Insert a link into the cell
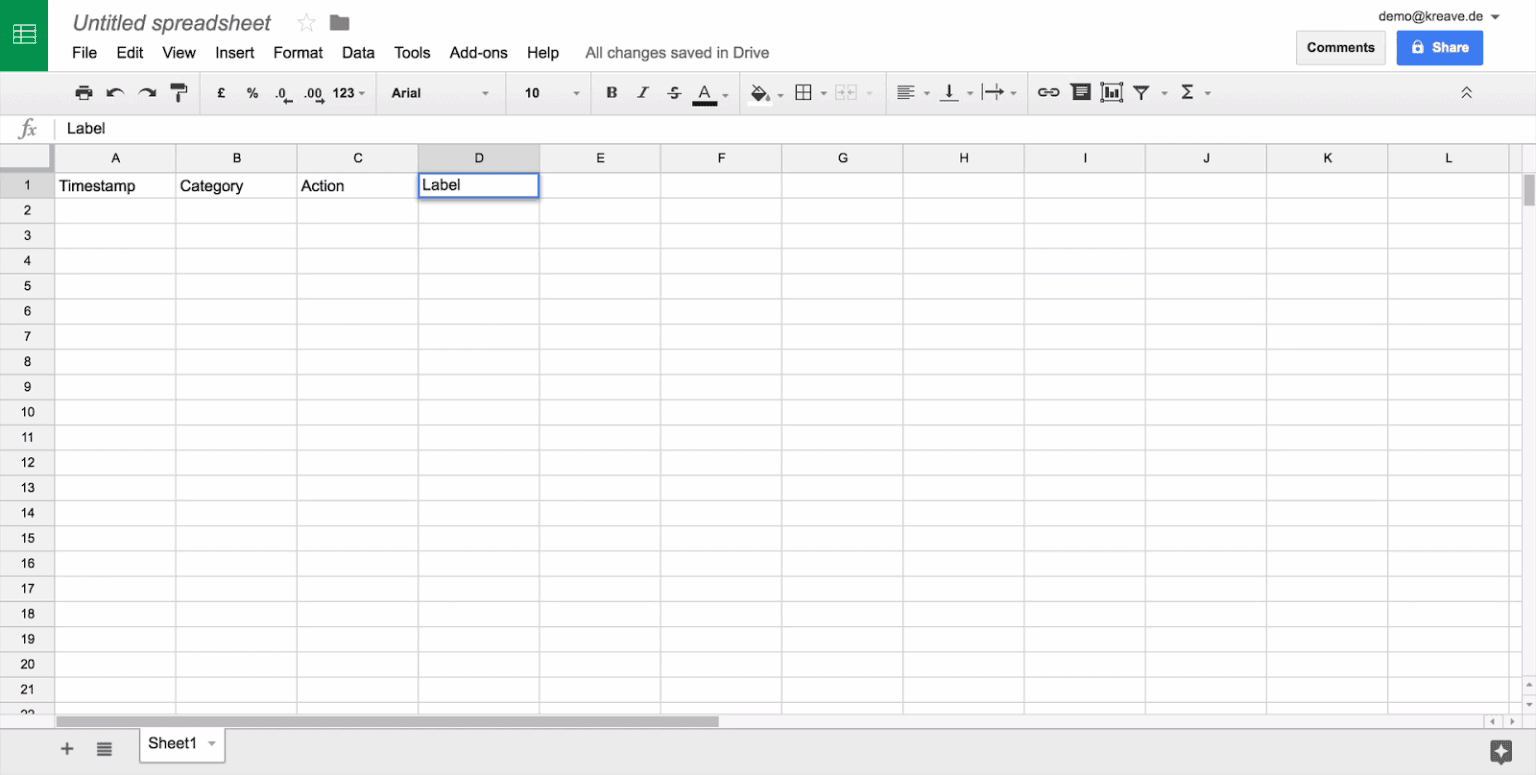1536x775 pixels. (x=1048, y=92)
